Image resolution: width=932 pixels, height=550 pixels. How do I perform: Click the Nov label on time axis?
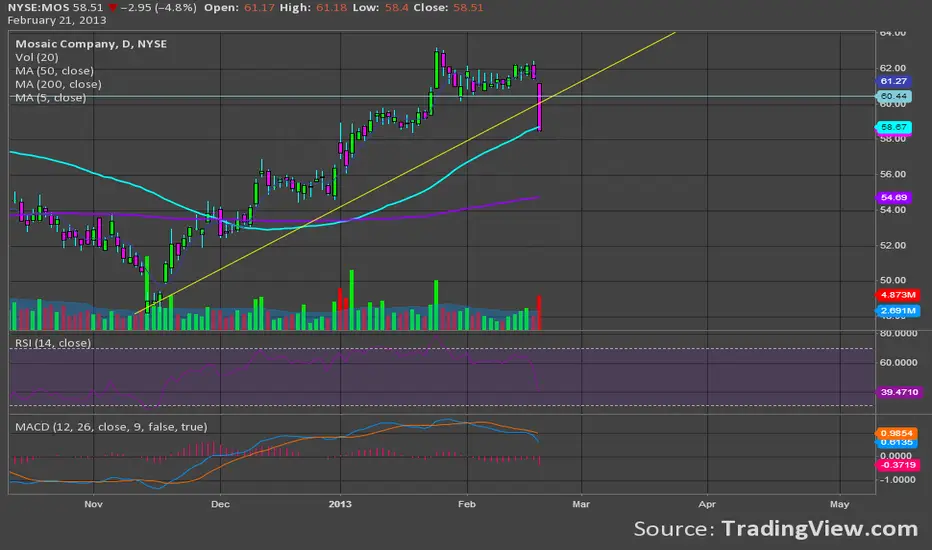[93, 504]
